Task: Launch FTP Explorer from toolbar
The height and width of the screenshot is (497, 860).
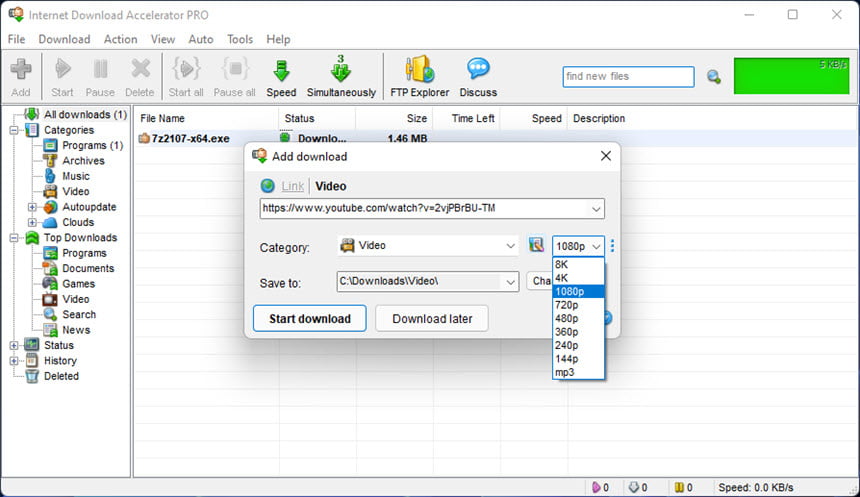Action: 420,77
